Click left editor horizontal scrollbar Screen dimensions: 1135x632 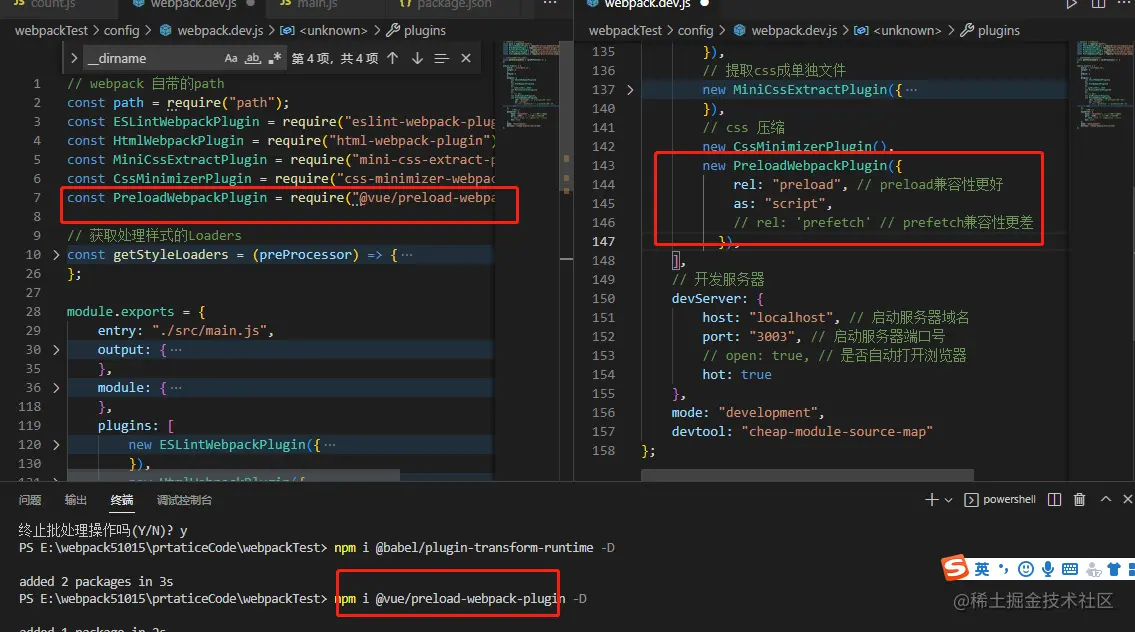pos(233,476)
